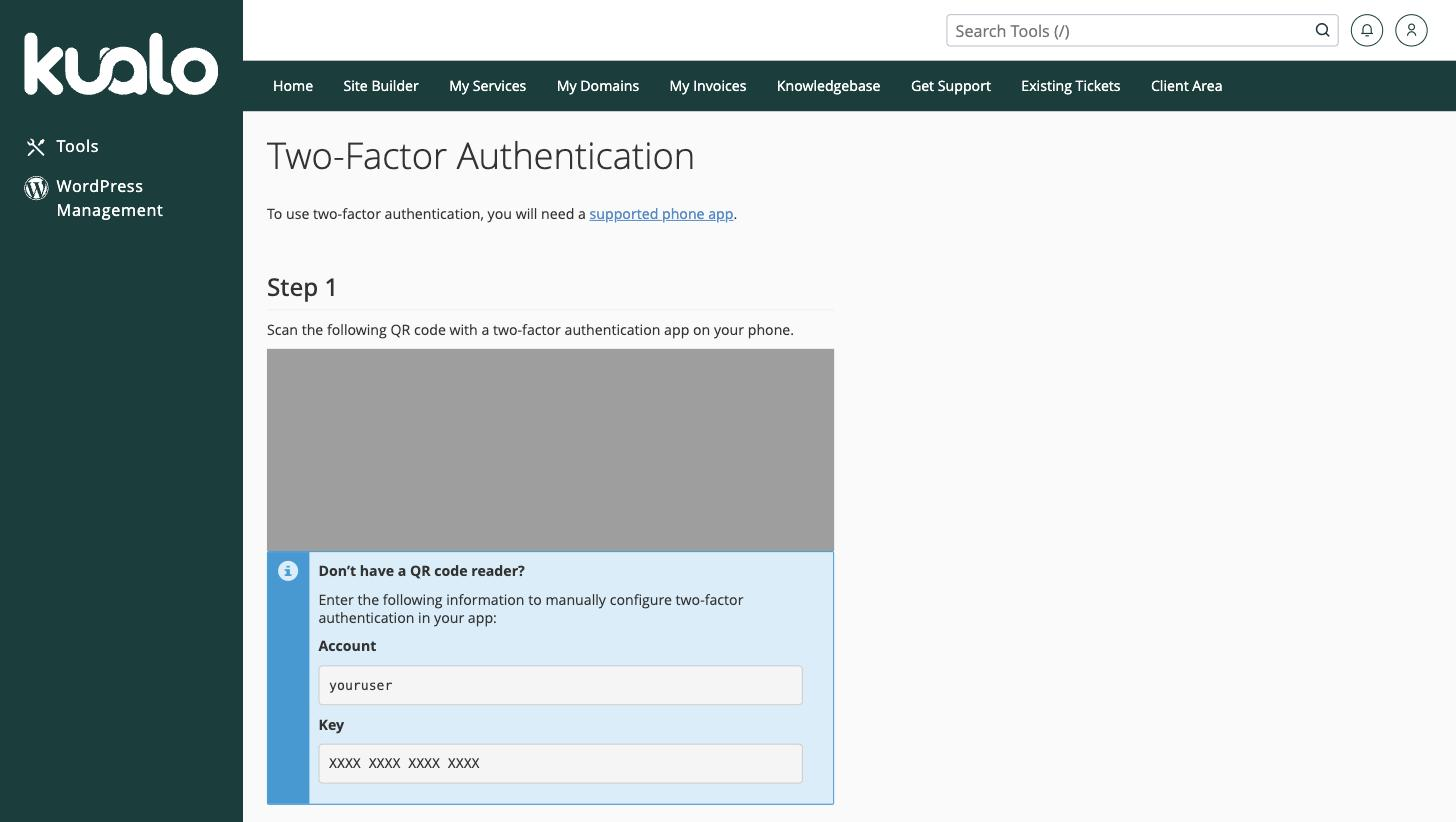This screenshot has width=1456, height=822.
Task: Open the user account icon
Action: click(x=1411, y=30)
